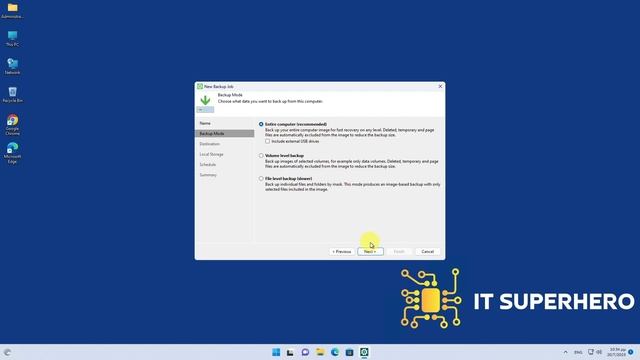Open File Explorer from taskbar
This screenshot has width=640, height=360.
click(320, 352)
